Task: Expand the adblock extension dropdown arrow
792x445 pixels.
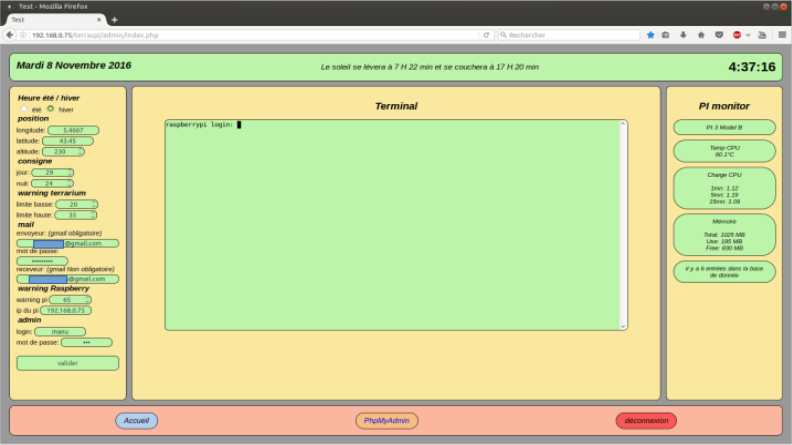Action: pyautogui.click(x=748, y=35)
